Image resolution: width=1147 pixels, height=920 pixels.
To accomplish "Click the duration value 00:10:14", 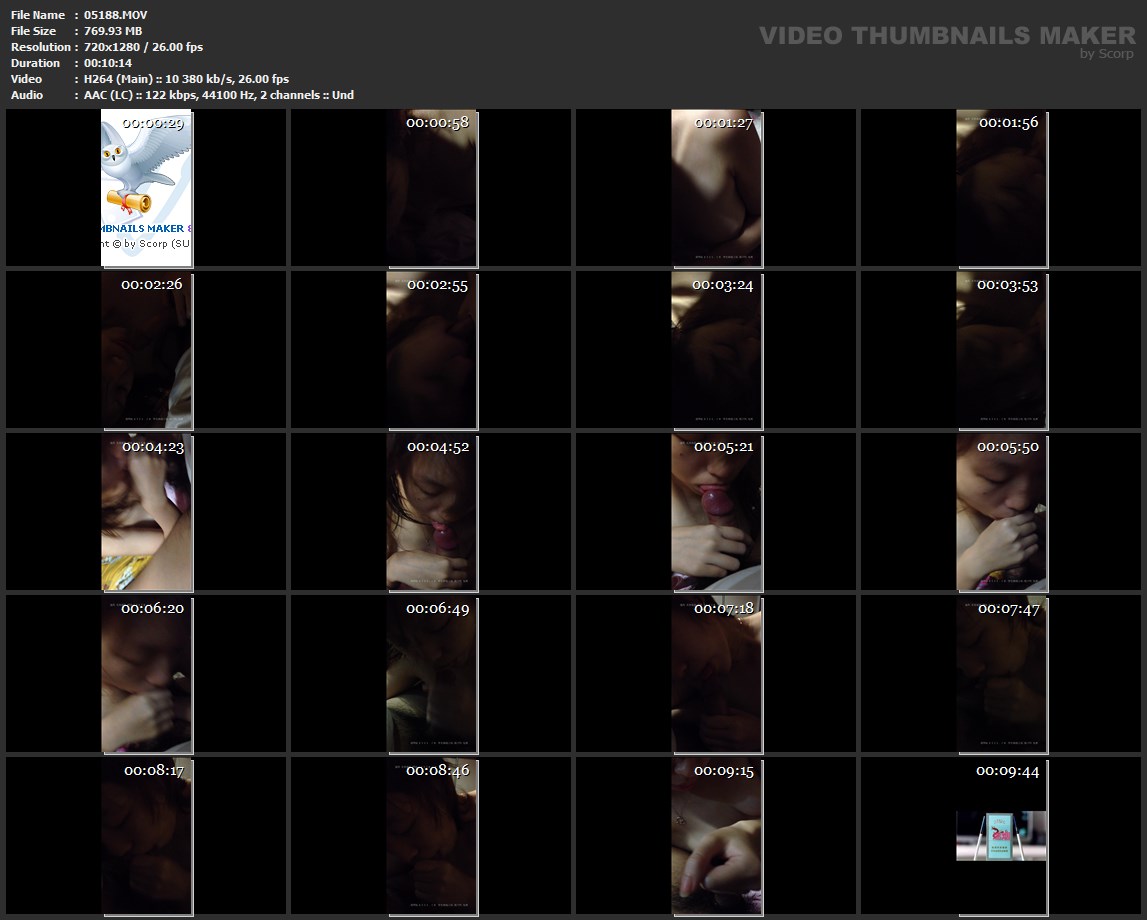I will pyautogui.click(x=108, y=63).
